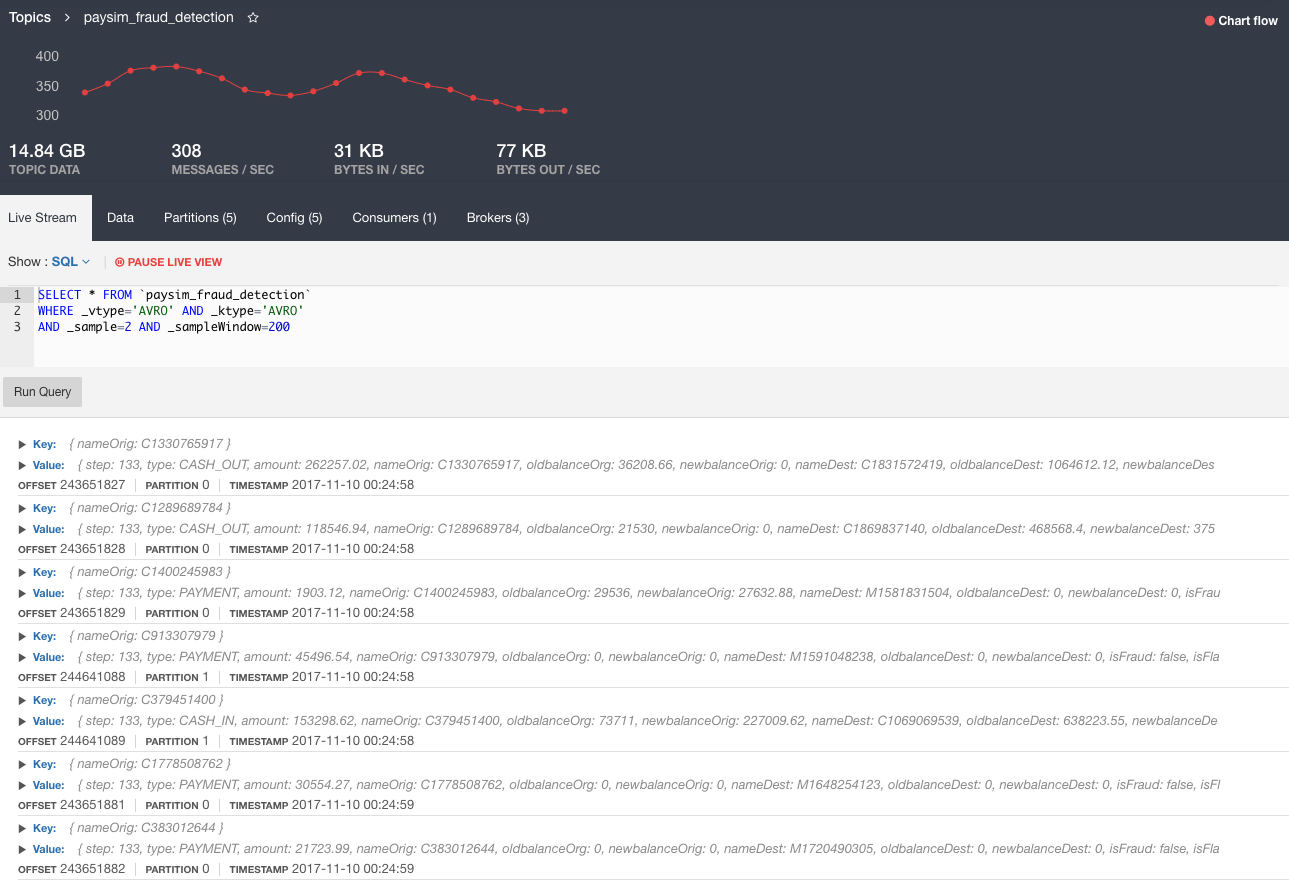Go to the Topics breadcrumb

coord(30,17)
